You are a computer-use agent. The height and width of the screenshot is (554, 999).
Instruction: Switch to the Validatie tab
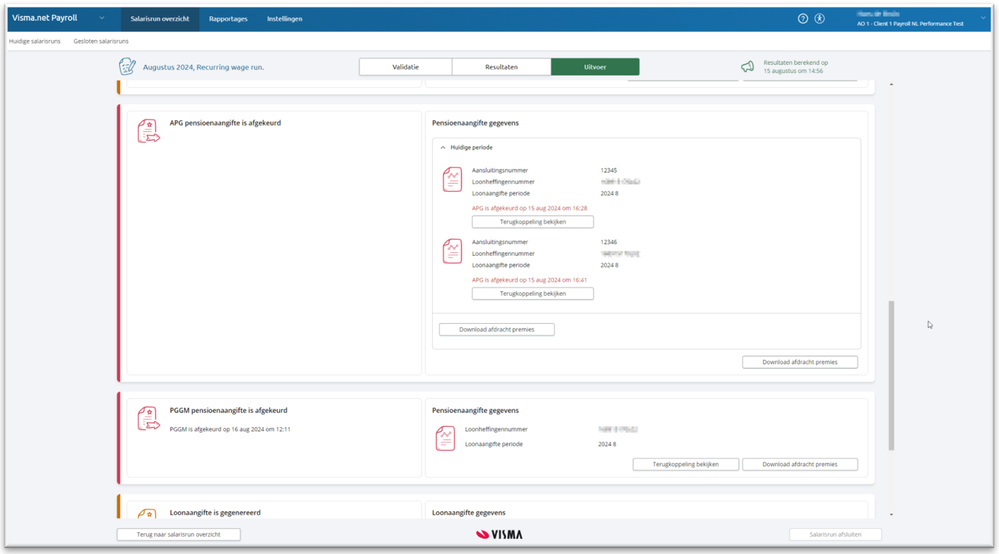[405, 67]
